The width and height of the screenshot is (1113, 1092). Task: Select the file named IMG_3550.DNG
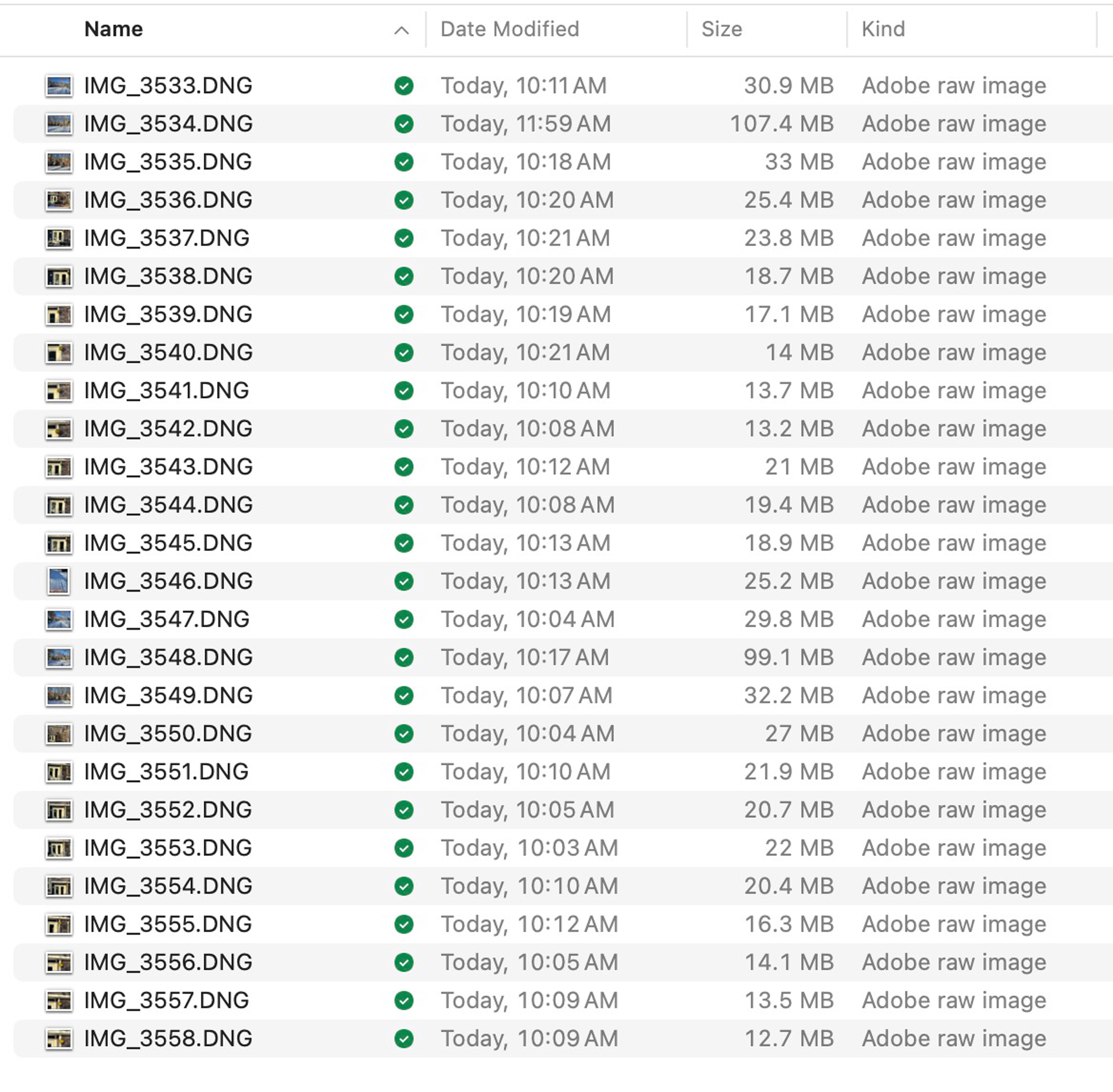pyautogui.click(x=169, y=734)
